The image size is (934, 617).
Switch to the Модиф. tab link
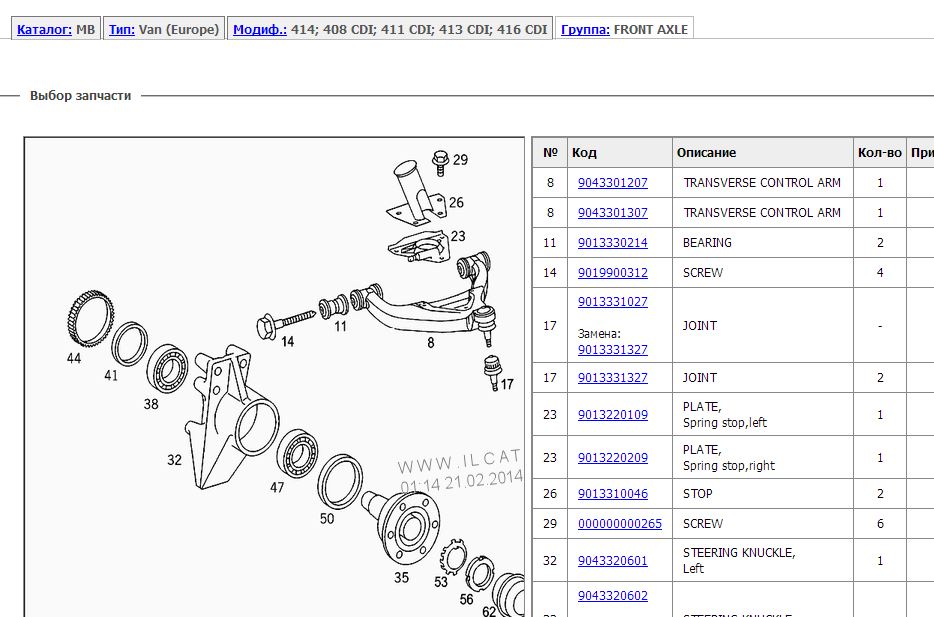259,30
